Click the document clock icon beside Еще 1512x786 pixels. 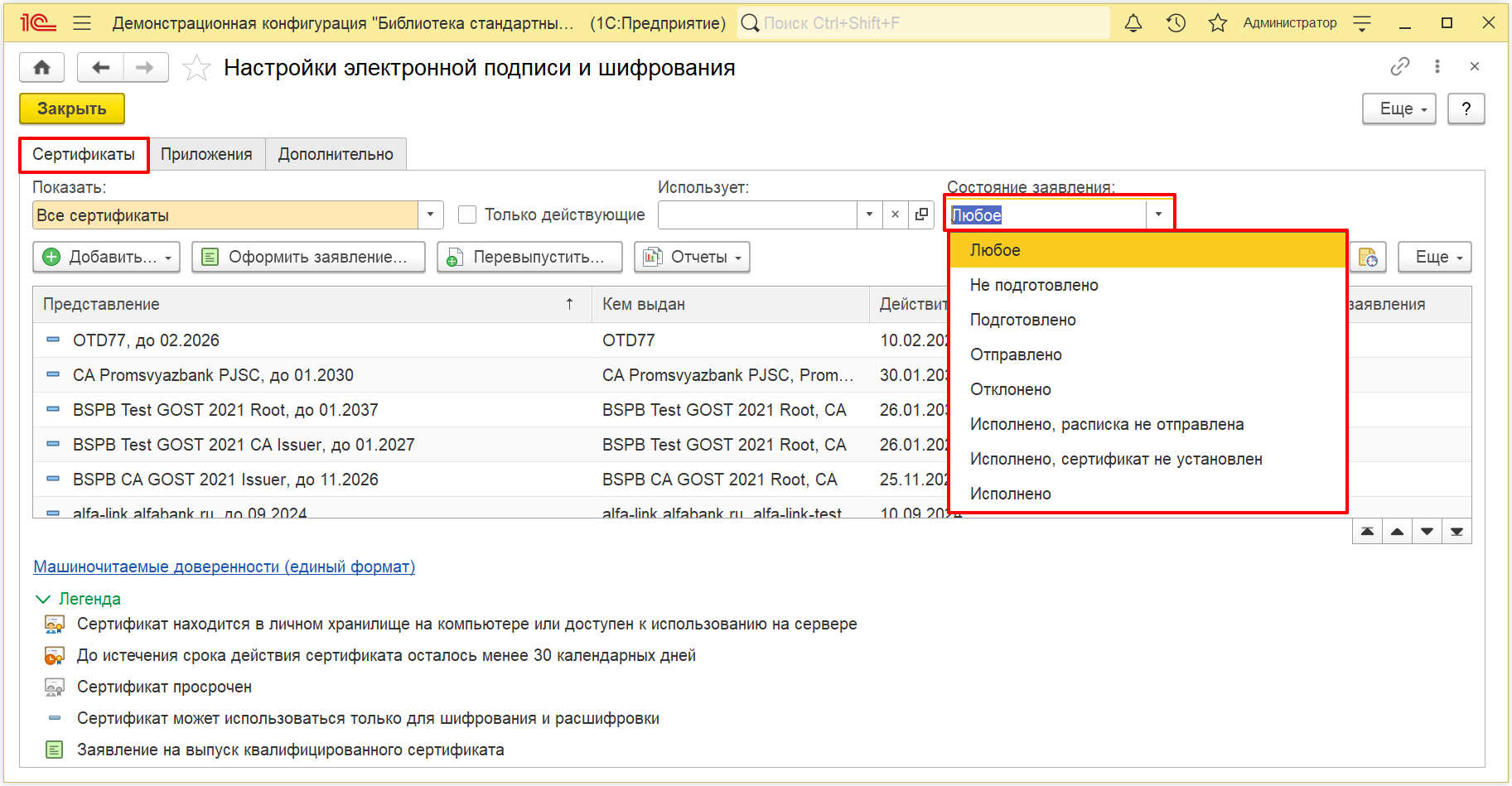1368,257
